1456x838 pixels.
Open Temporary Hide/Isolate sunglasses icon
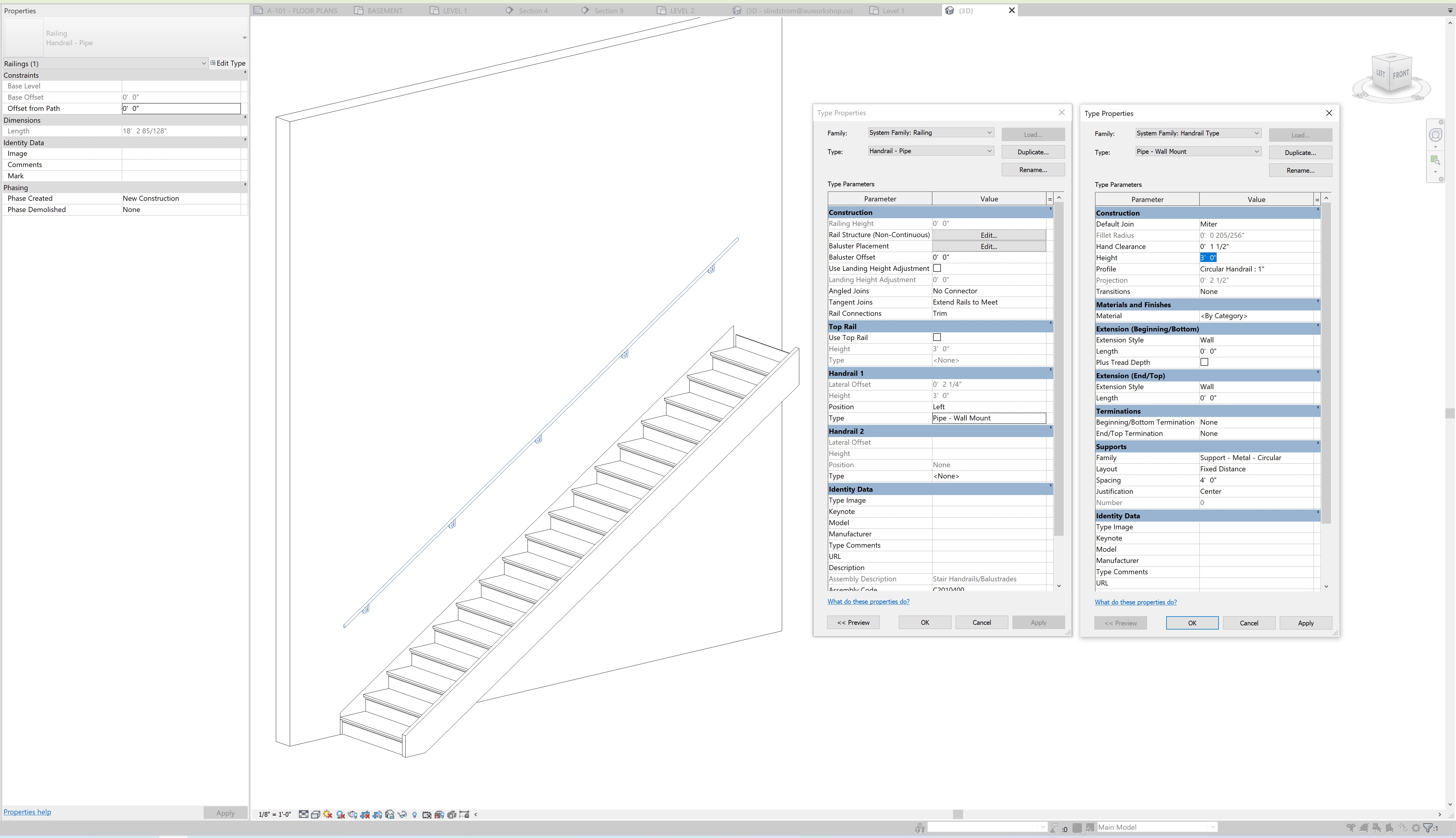point(402,814)
